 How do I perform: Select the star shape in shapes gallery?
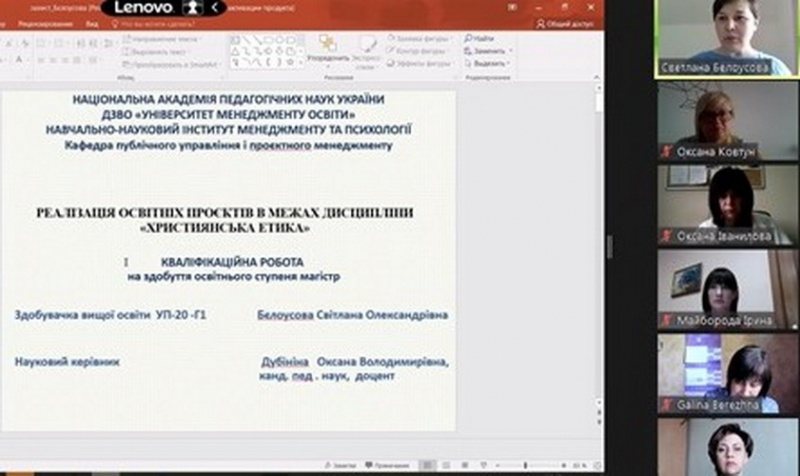point(290,62)
